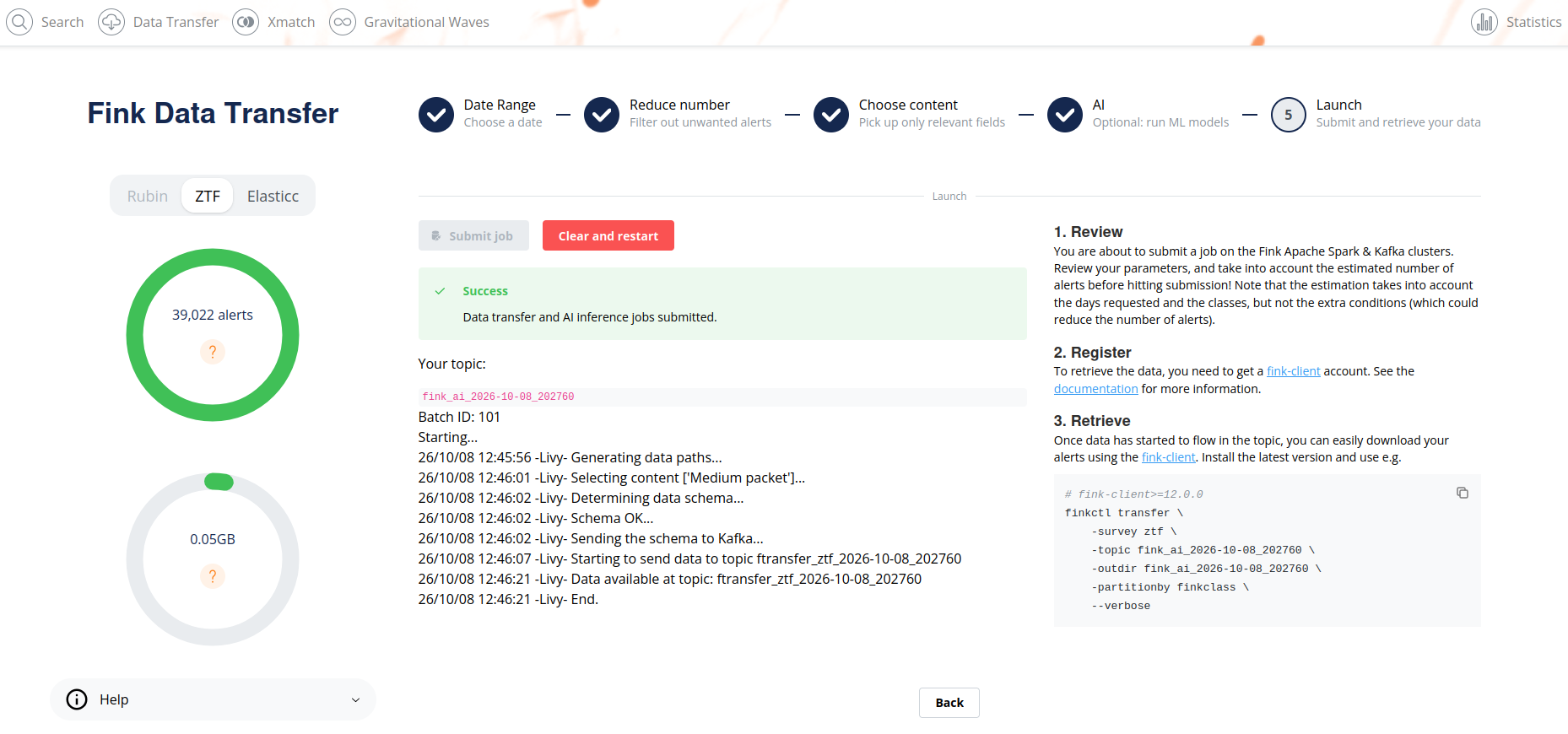This screenshot has width=1568, height=734.
Task: Click the AI step checkmark icon
Action: coord(1065,115)
